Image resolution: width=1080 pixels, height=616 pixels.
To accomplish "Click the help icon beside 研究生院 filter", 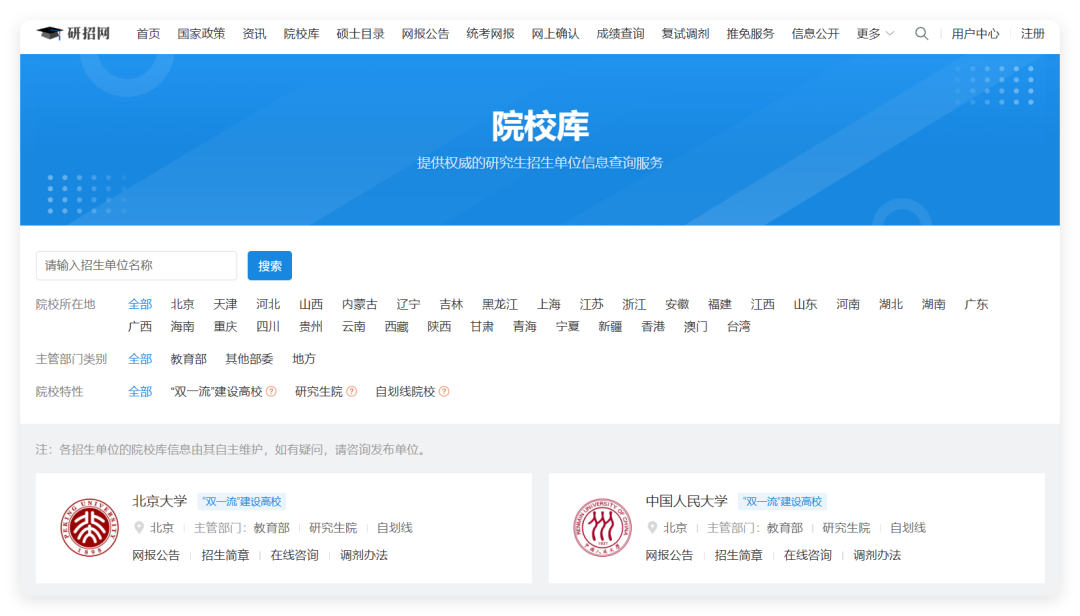I will (351, 391).
